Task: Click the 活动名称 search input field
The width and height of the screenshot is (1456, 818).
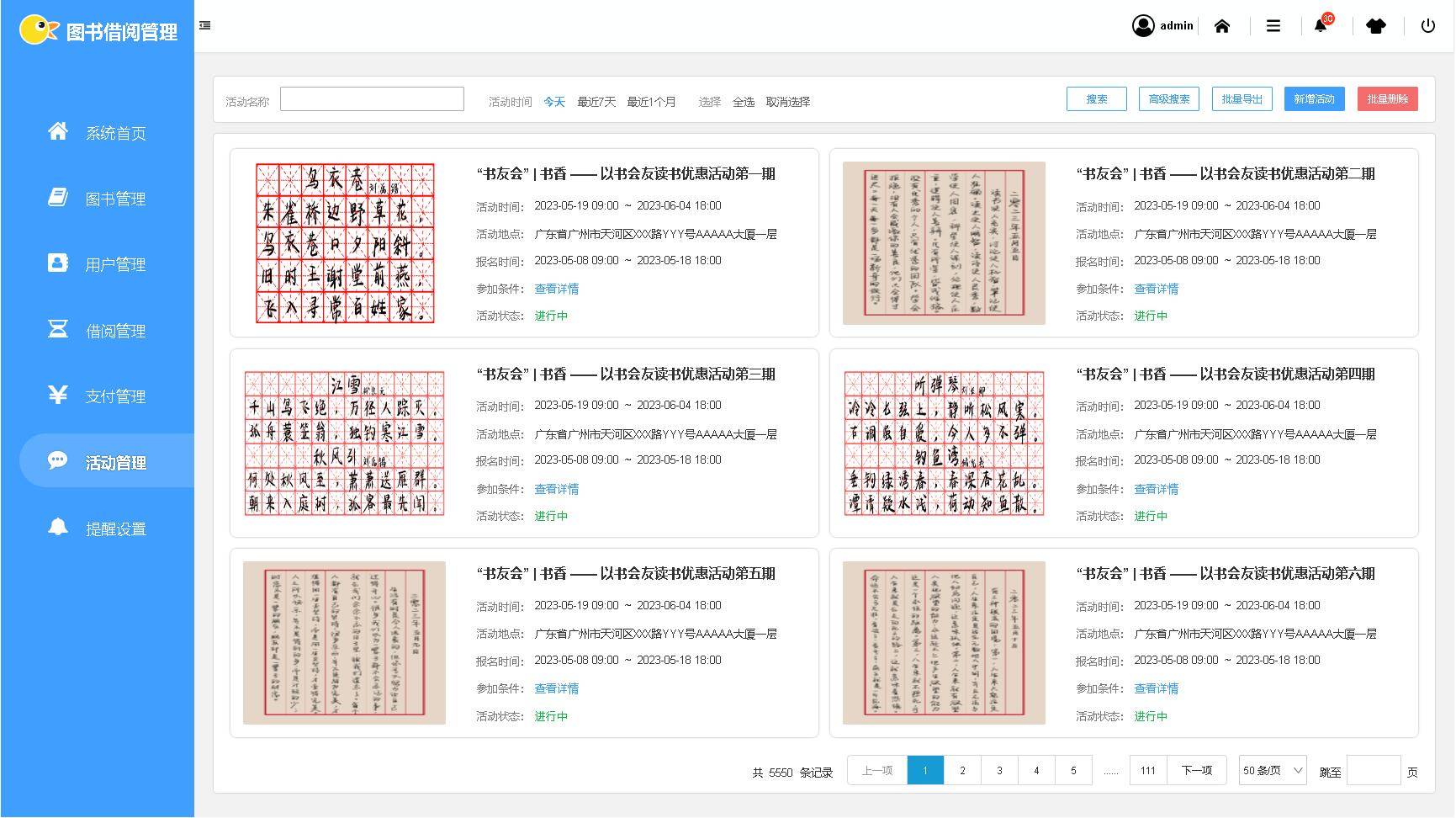Action: point(372,99)
